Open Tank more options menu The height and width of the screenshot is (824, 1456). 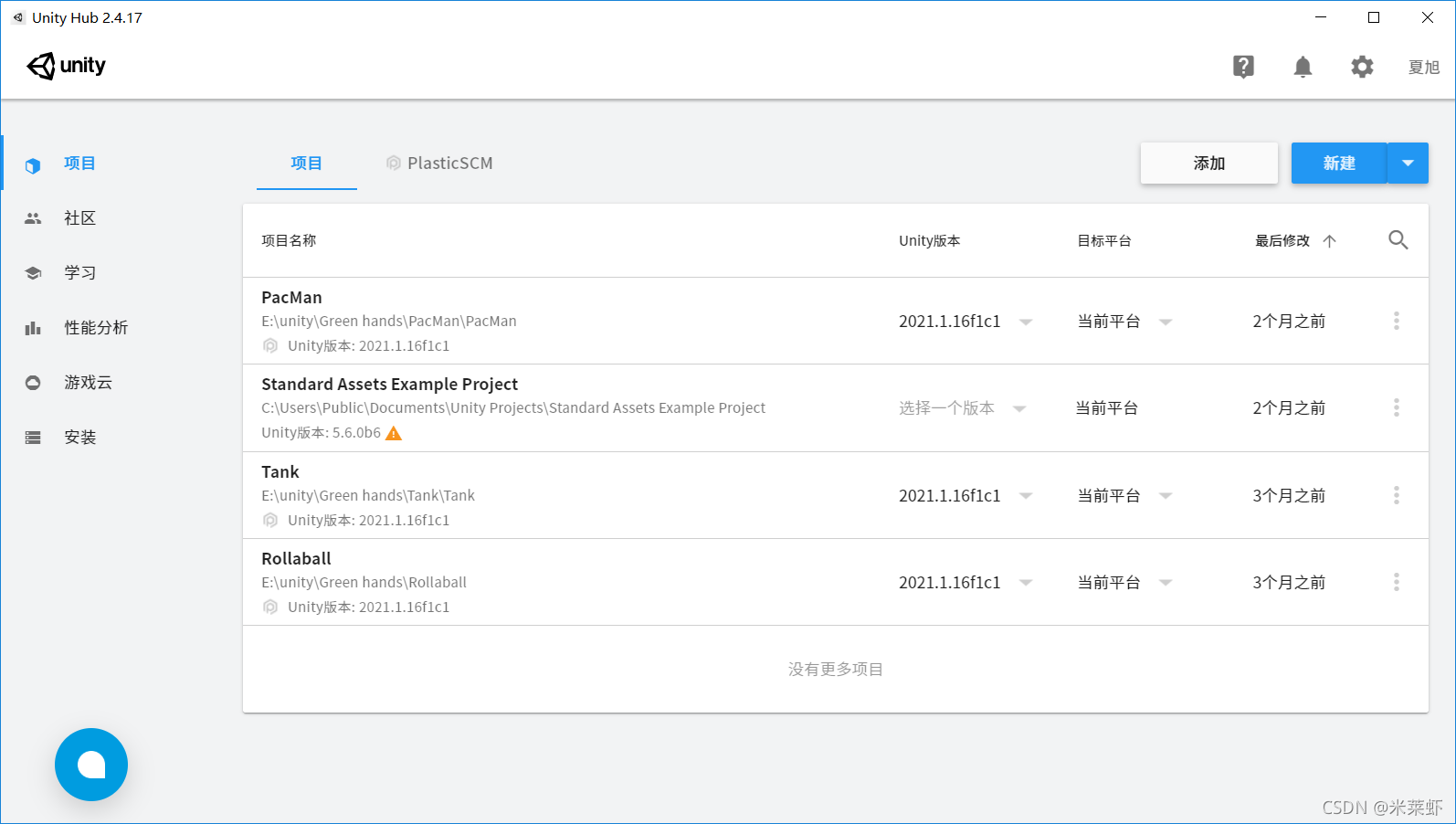point(1396,495)
